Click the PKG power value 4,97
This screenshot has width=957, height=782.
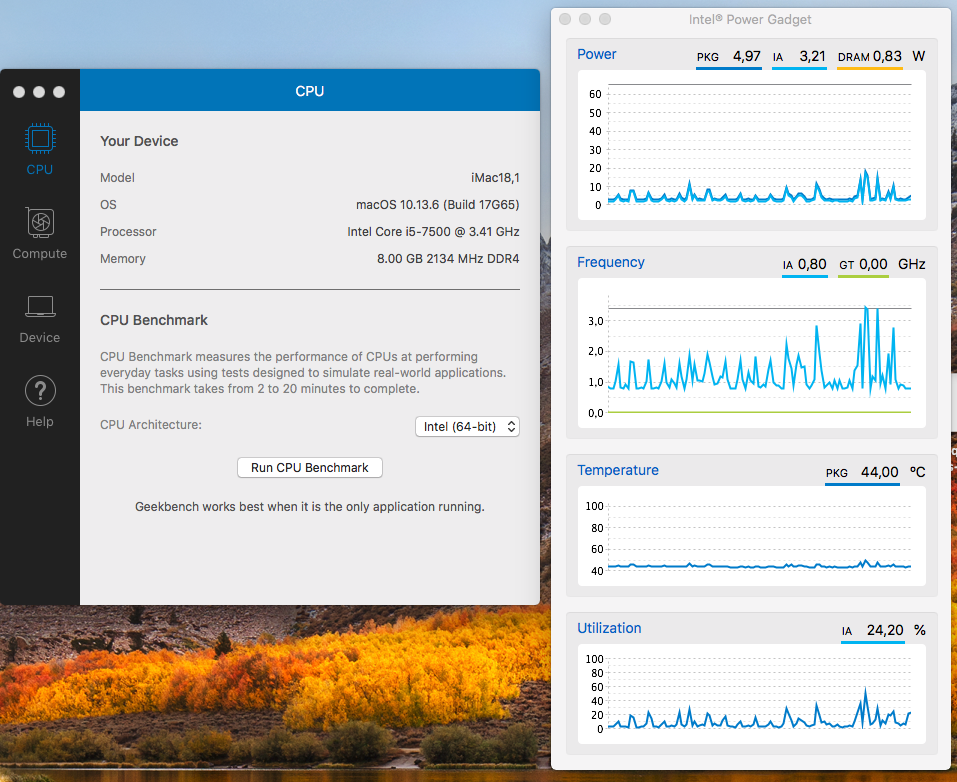click(746, 57)
